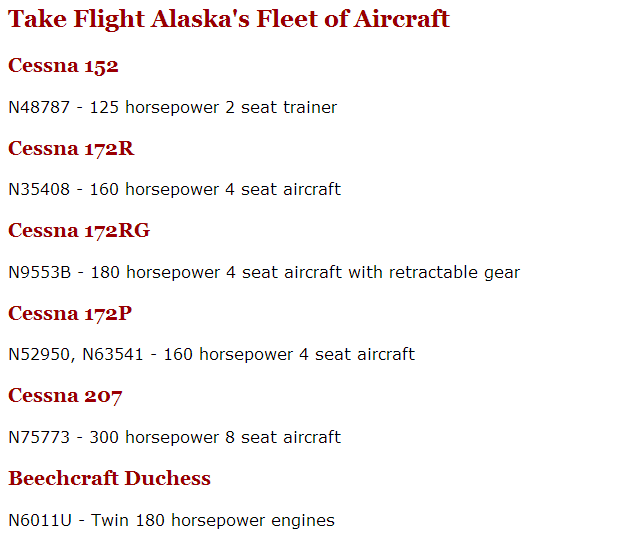Select the Cessna 172P heading
Viewport: 639px width, 545px height.
tap(70, 313)
